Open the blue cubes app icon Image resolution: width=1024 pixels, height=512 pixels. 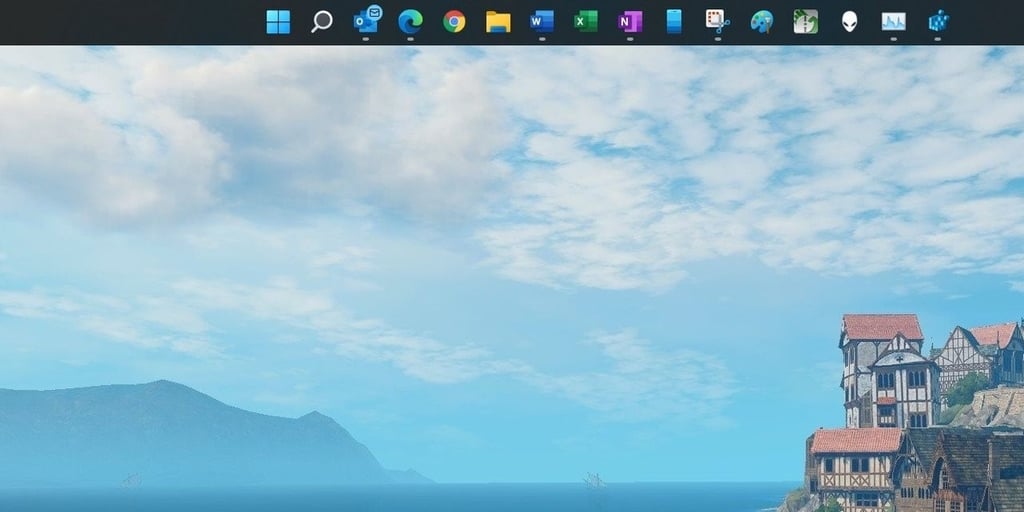(938, 22)
